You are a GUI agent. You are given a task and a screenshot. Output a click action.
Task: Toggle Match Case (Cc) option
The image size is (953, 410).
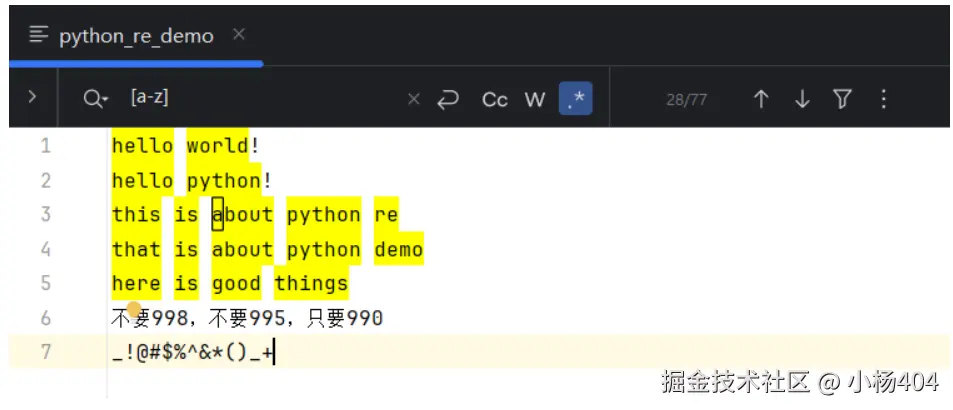click(495, 99)
